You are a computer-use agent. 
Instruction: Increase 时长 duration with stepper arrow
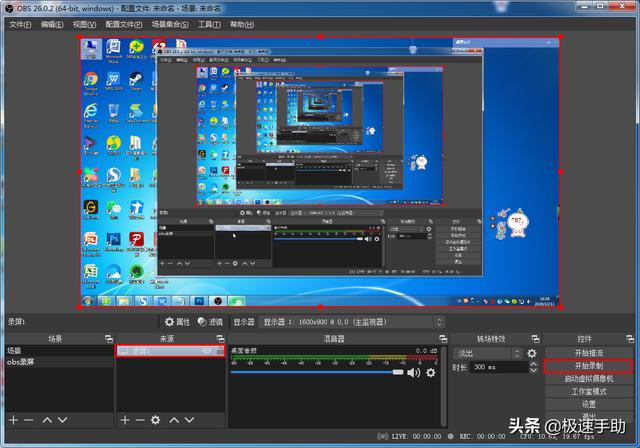click(533, 365)
